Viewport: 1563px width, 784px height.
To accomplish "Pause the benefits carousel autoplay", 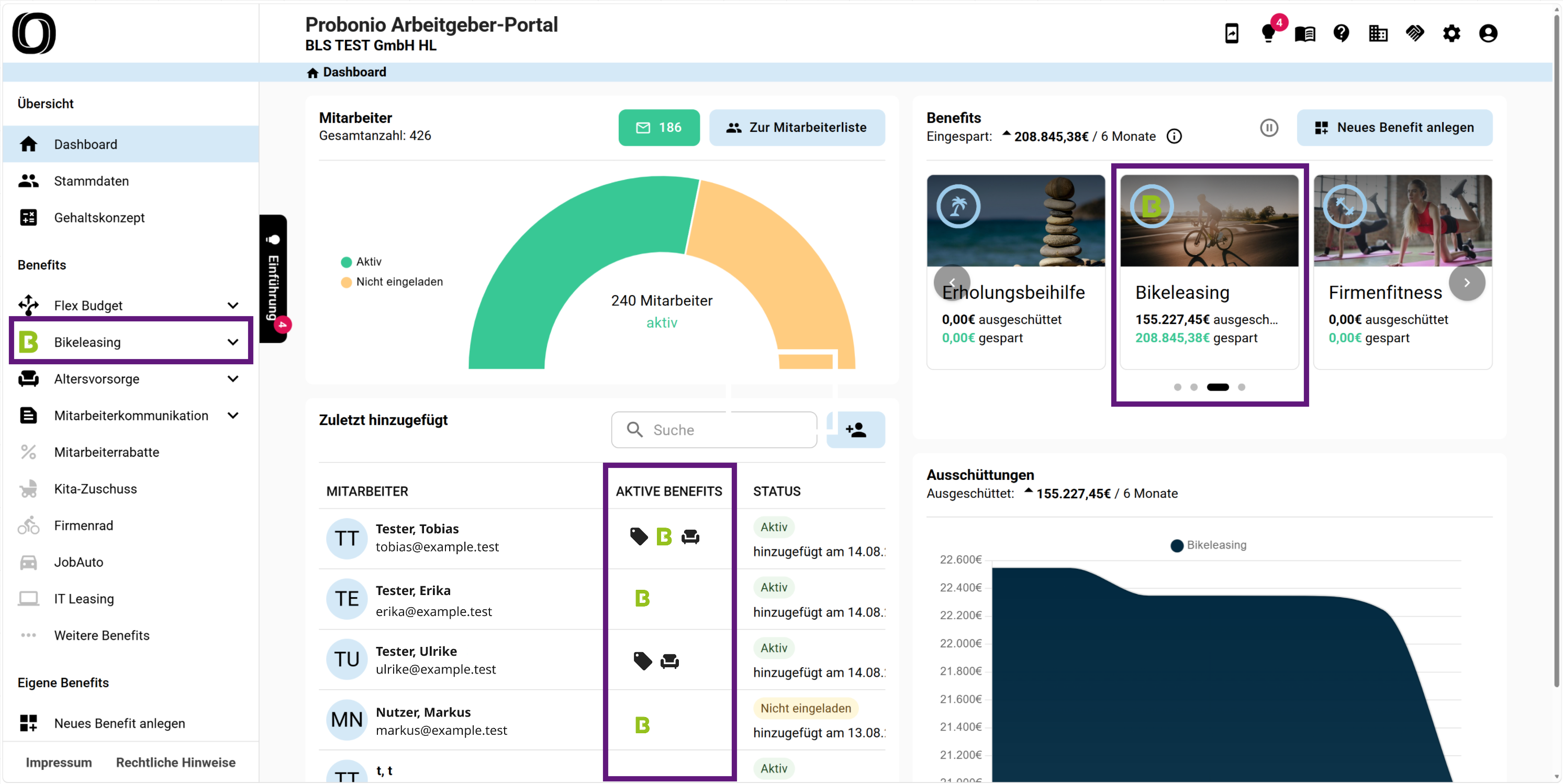I will 1269,127.
